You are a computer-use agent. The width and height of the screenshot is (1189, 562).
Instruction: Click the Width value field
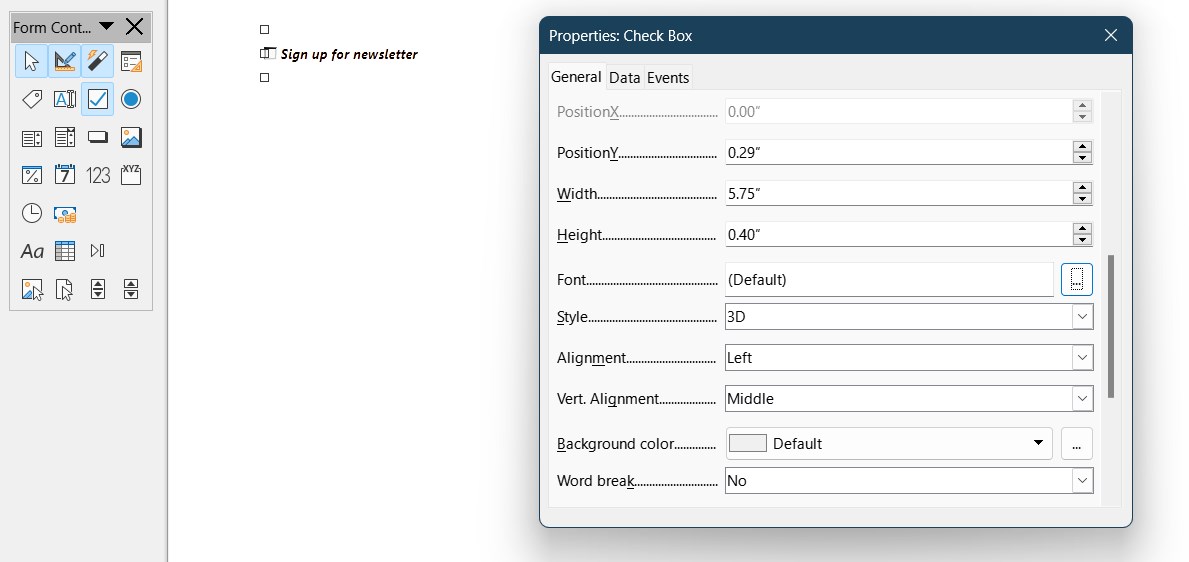point(898,193)
